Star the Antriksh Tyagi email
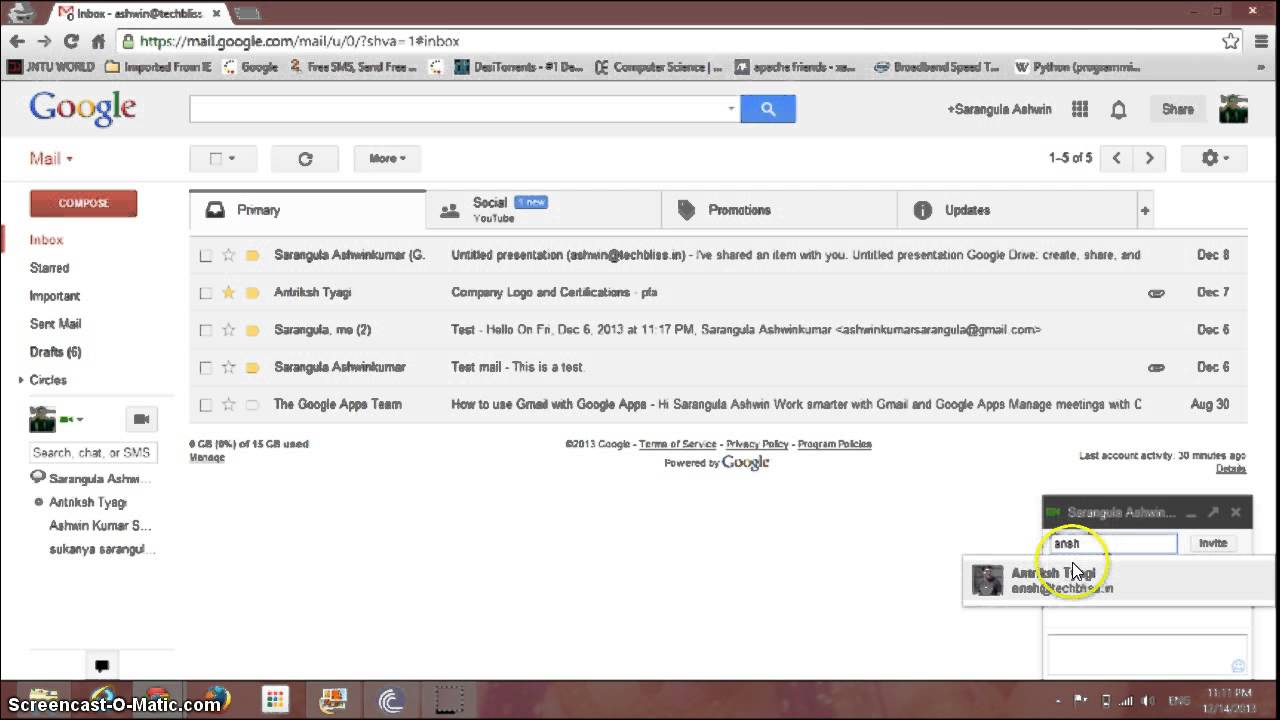1280x720 pixels. tap(228, 292)
